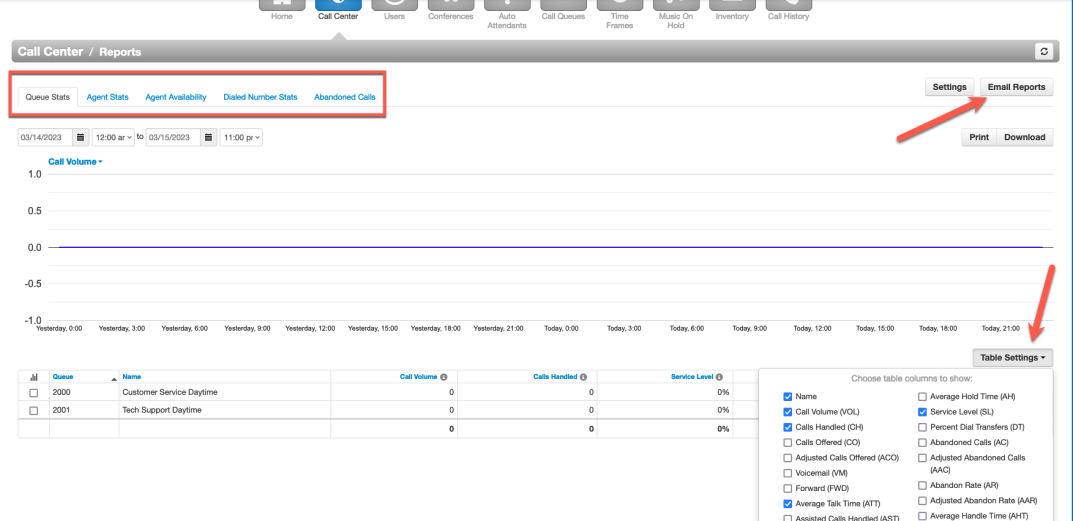Viewport: 1073px width, 521px height.
Task: Enable Abandoned Calls (AC) column
Action: pyautogui.click(x=922, y=442)
